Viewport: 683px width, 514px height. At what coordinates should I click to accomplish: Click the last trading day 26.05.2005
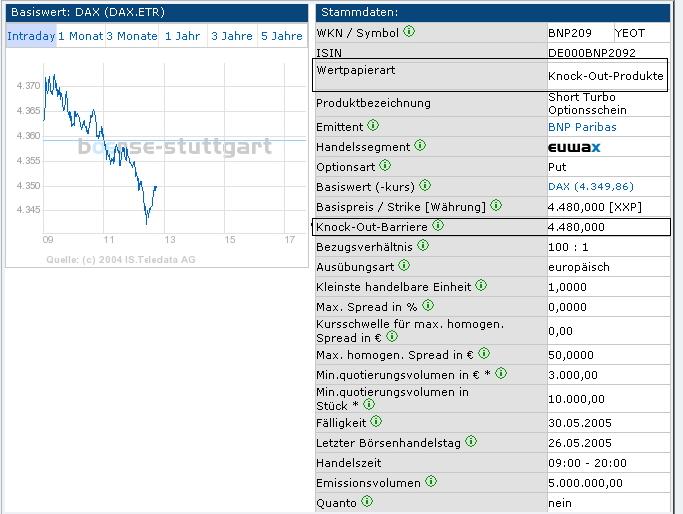pos(580,443)
